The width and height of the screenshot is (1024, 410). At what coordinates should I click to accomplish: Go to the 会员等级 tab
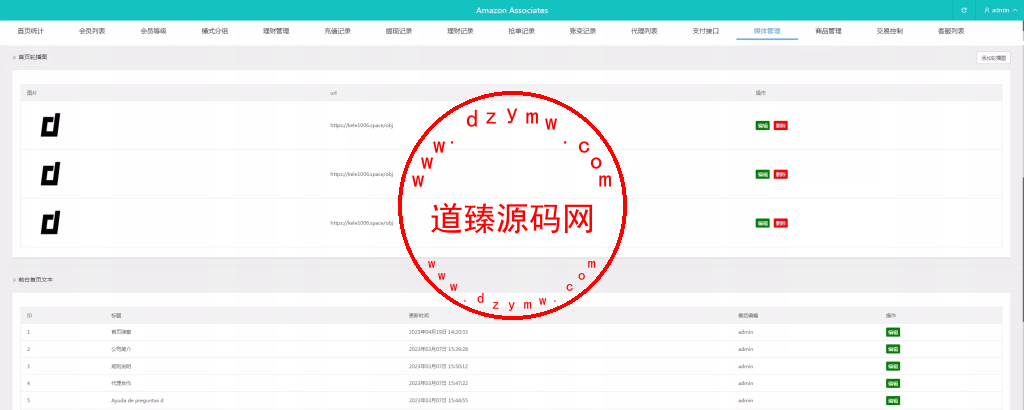(153, 31)
